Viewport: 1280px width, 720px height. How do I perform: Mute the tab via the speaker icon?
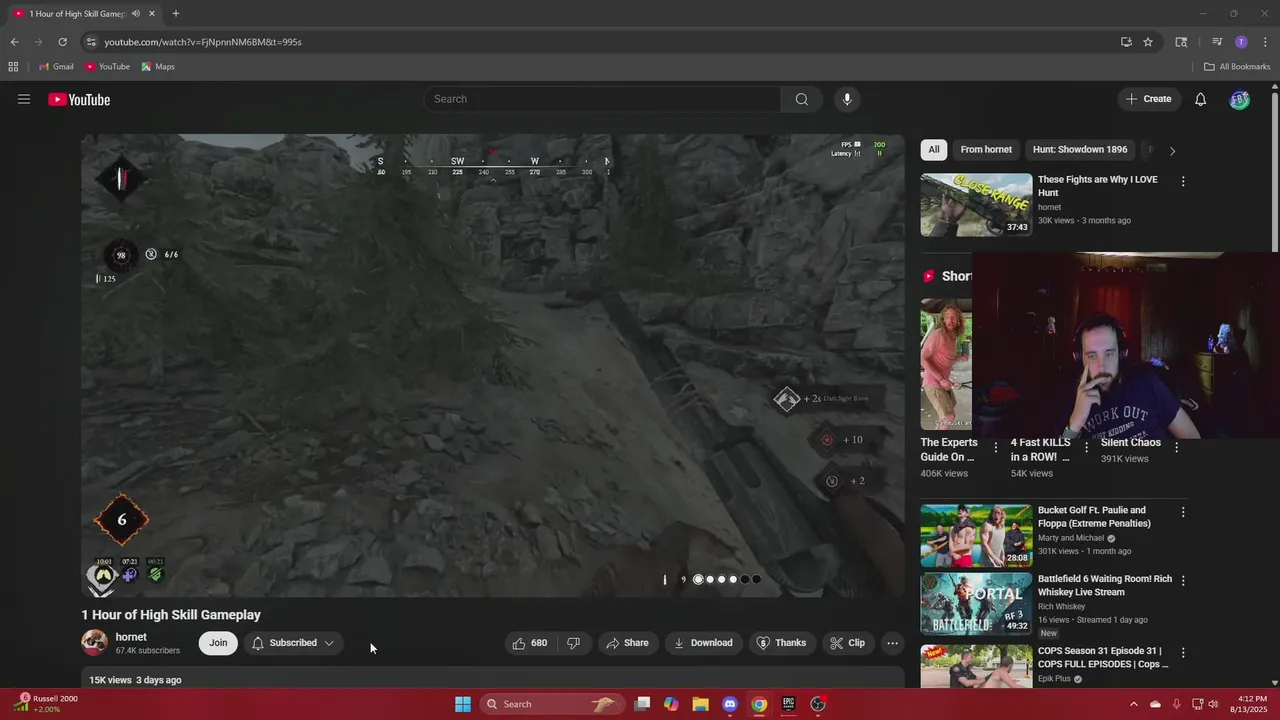point(136,14)
